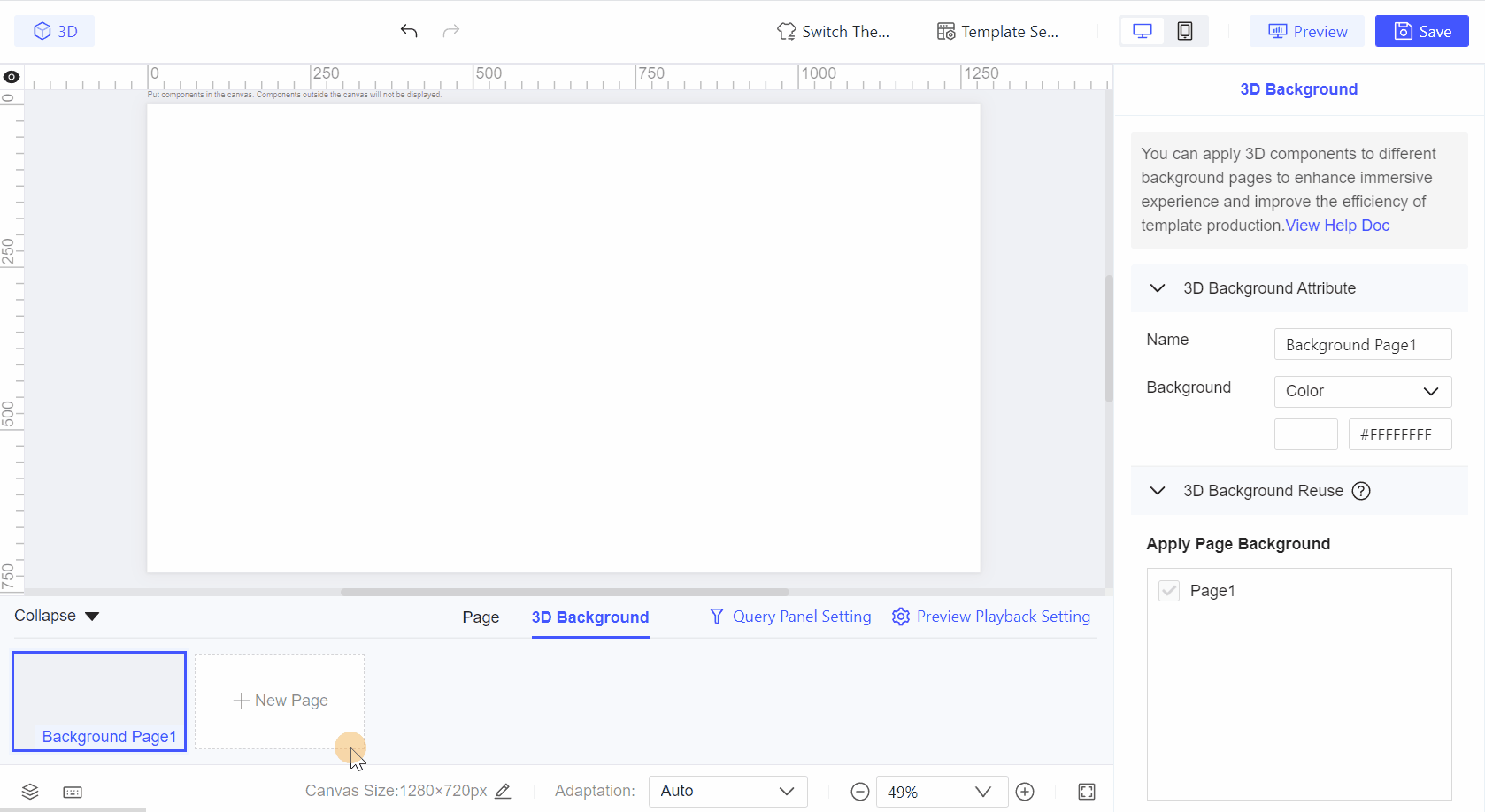Open keyboard shortcuts via the keyboard icon
This screenshot has height=812, width=1485.
pyautogui.click(x=73, y=792)
